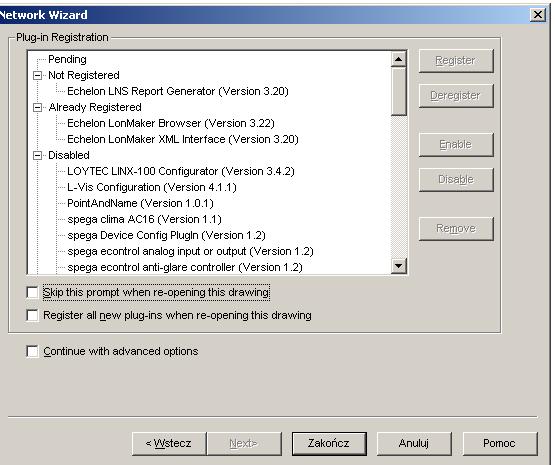Image resolution: width=555 pixels, height=465 pixels.
Task: Click the plug-in list scrollbar thumb
Action: click(399, 92)
